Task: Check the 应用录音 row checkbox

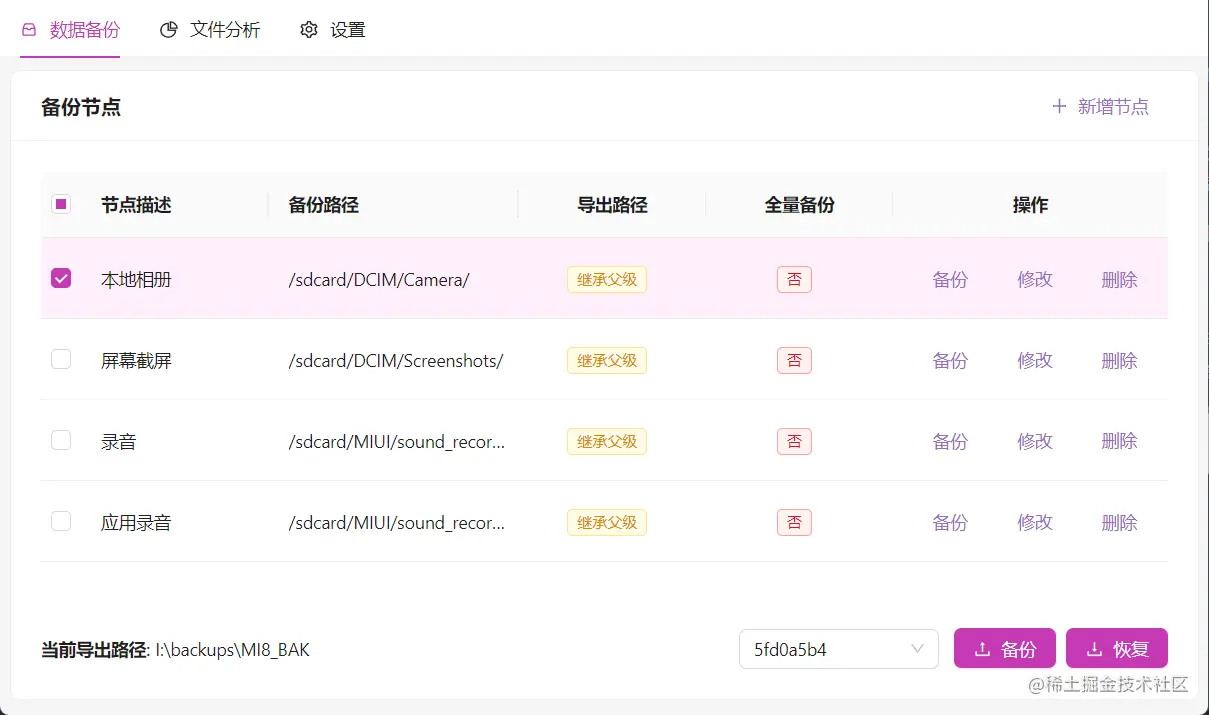Action: [x=61, y=521]
